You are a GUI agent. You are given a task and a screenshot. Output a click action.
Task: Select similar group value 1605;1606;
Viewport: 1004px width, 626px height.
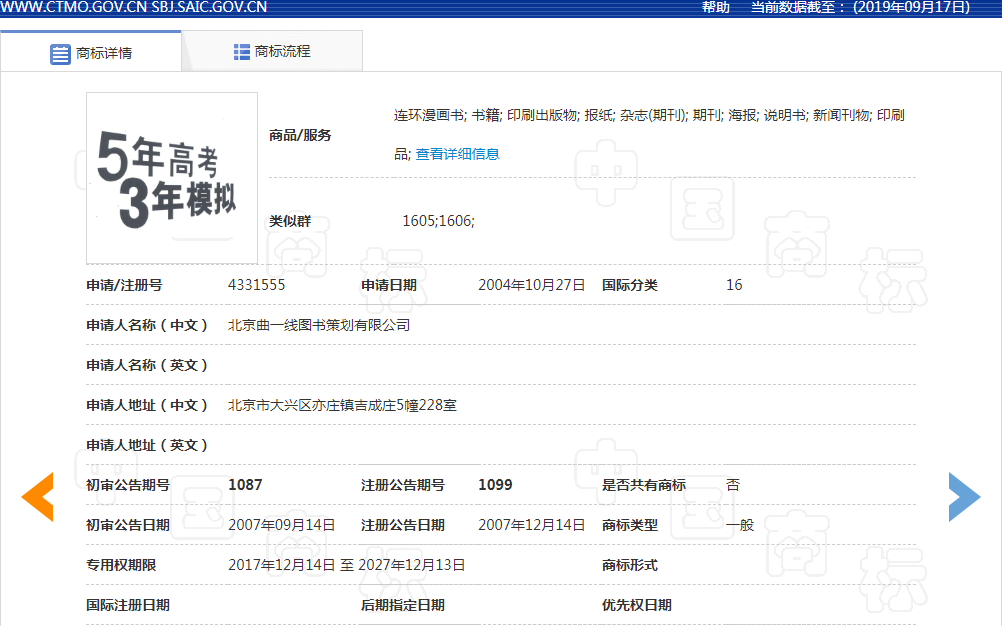click(439, 221)
